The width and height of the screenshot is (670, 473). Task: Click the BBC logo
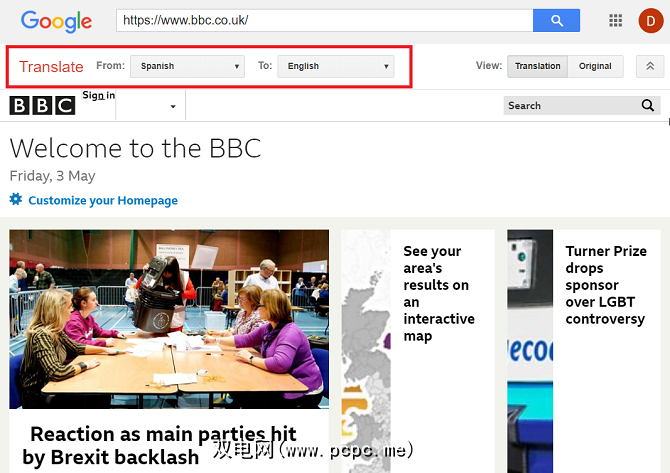click(42, 105)
